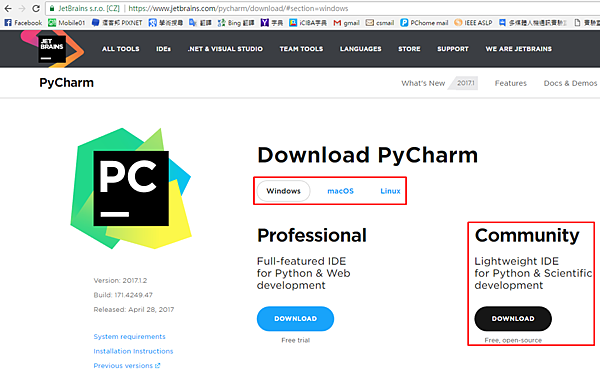
Task: Open the ALL TOOLS menu
Action: (x=121, y=49)
